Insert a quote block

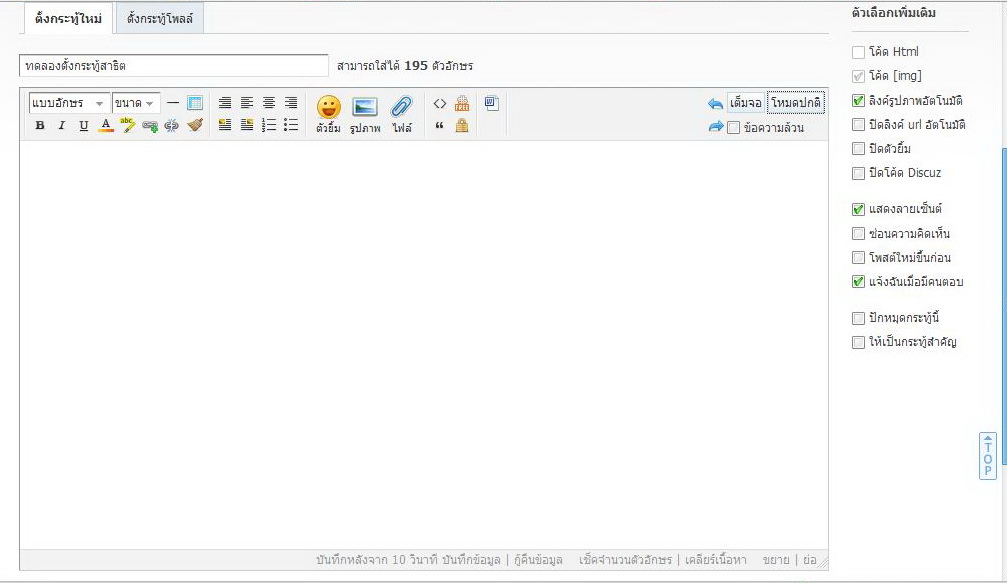(440, 125)
